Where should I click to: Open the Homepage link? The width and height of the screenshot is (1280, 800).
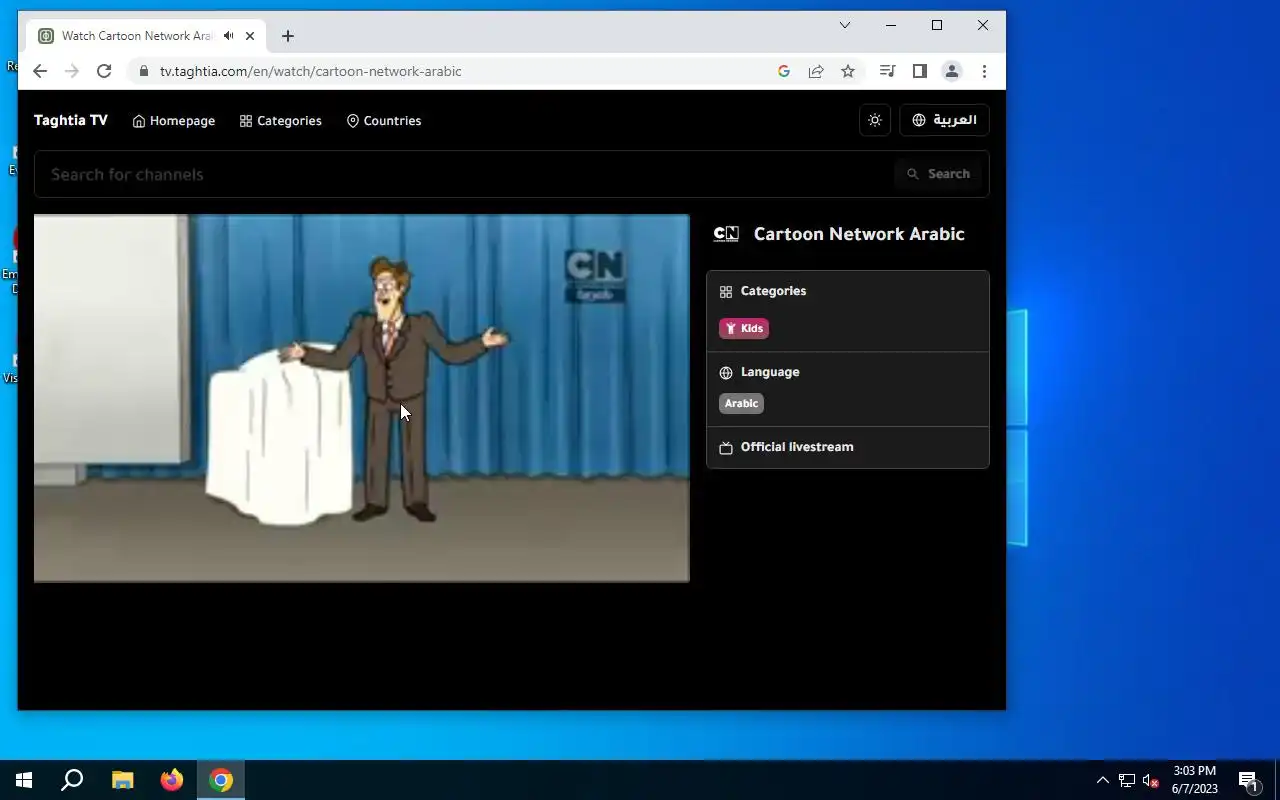coord(174,121)
